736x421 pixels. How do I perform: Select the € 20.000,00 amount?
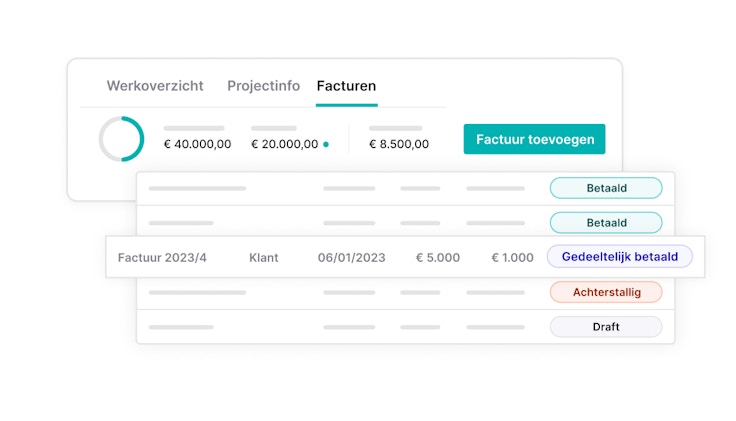click(283, 144)
